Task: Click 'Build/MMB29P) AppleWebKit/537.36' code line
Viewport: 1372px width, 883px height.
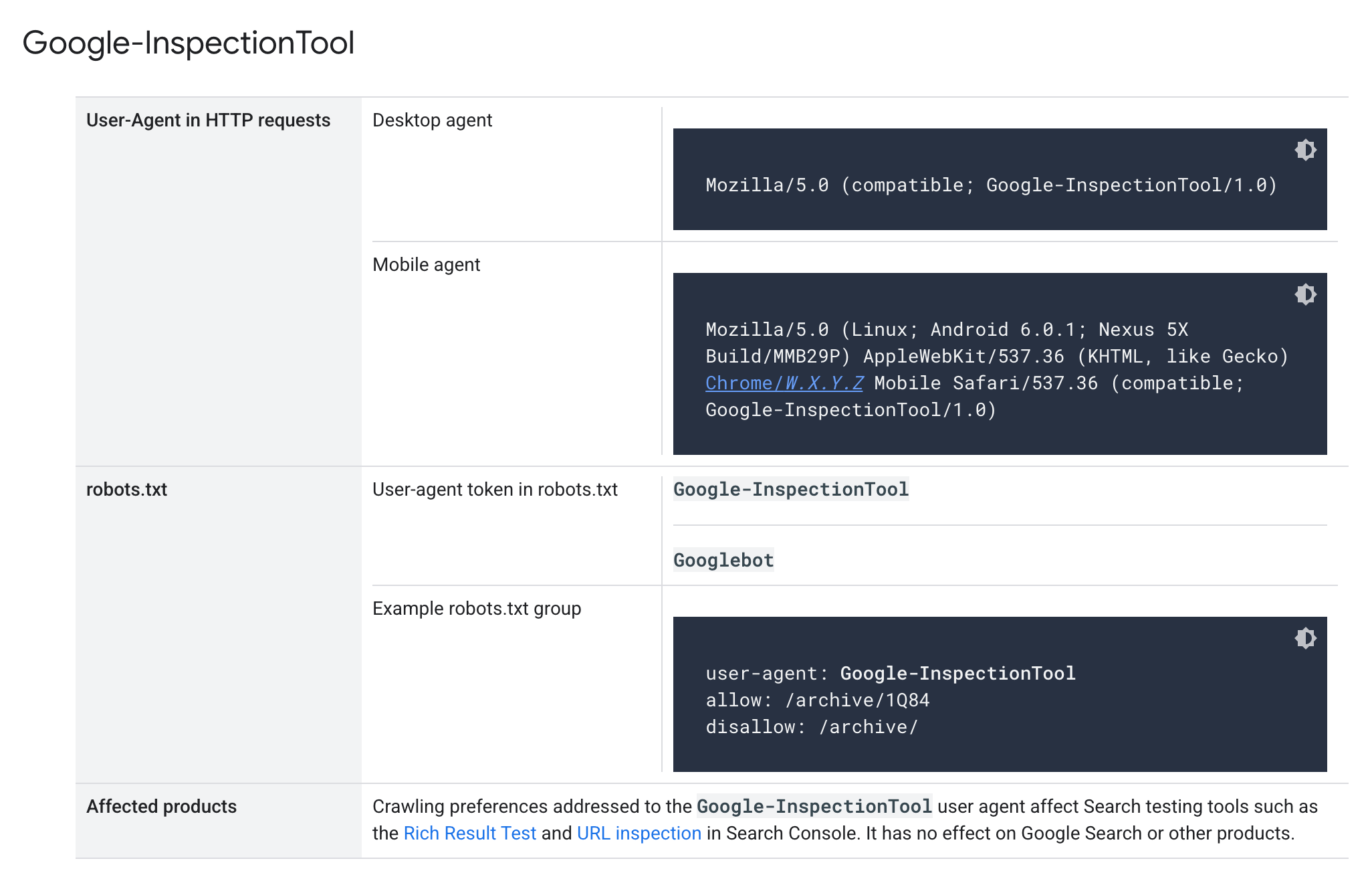Action: coord(997,357)
